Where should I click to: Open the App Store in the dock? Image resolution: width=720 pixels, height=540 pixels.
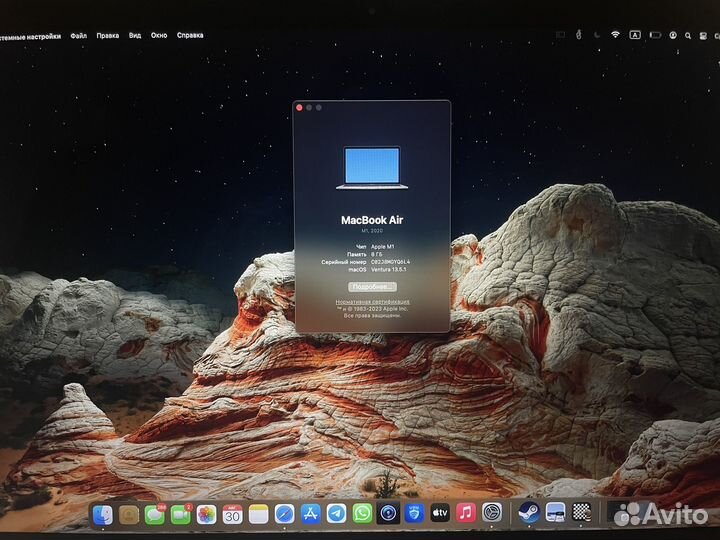coord(310,514)
